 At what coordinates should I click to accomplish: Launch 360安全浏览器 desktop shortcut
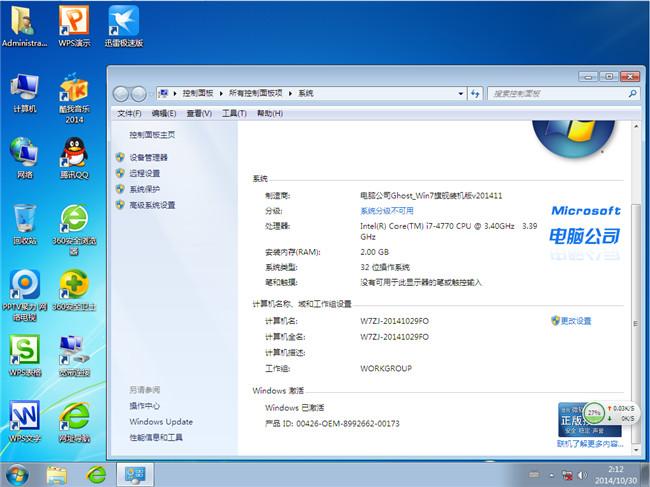click(74, 229)
